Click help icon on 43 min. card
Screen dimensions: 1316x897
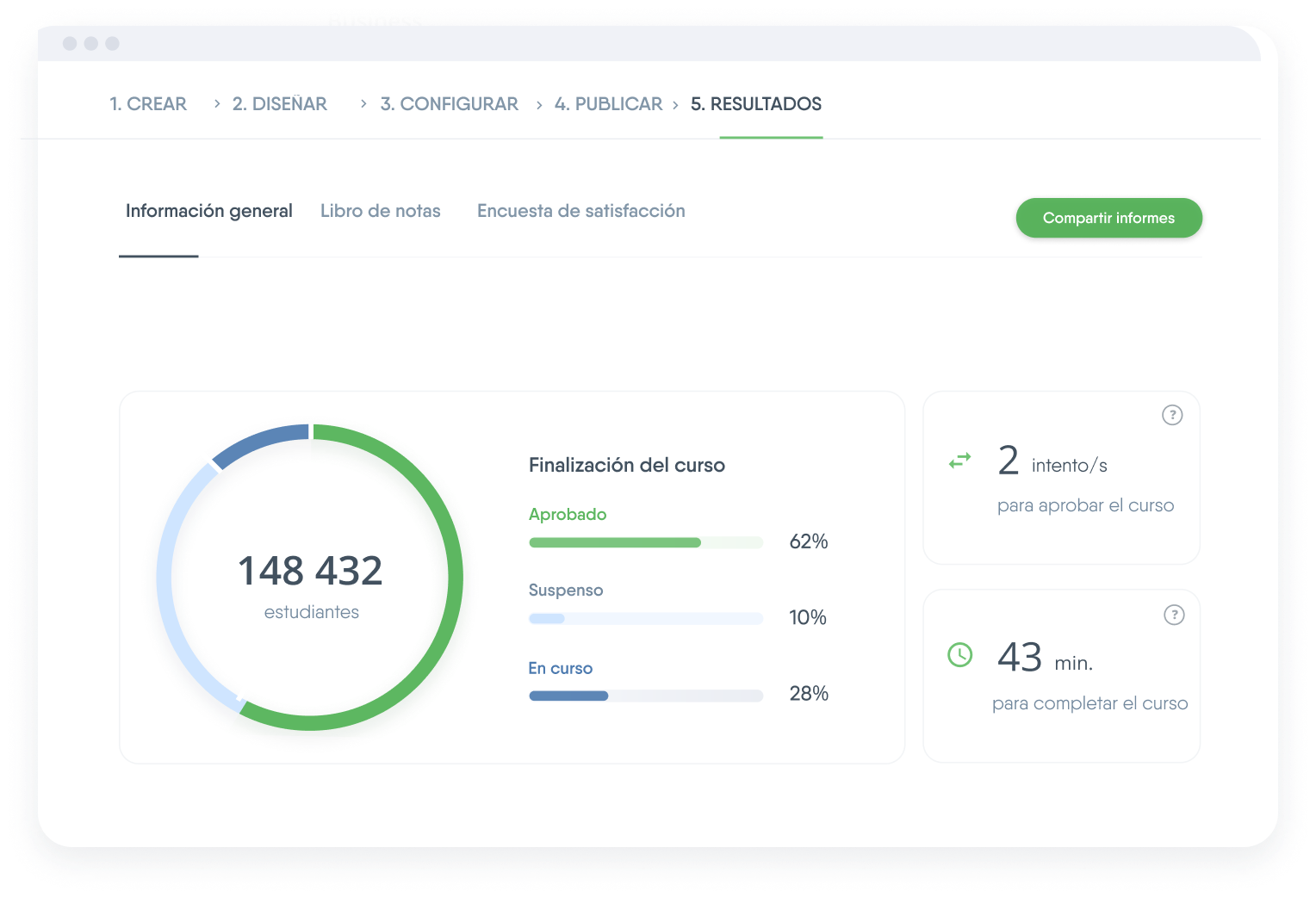[1174, 615]
